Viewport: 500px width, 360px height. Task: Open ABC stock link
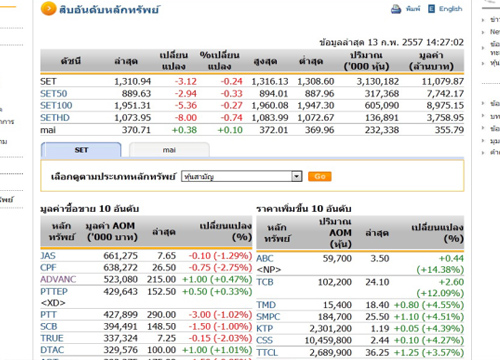(265, 258)
